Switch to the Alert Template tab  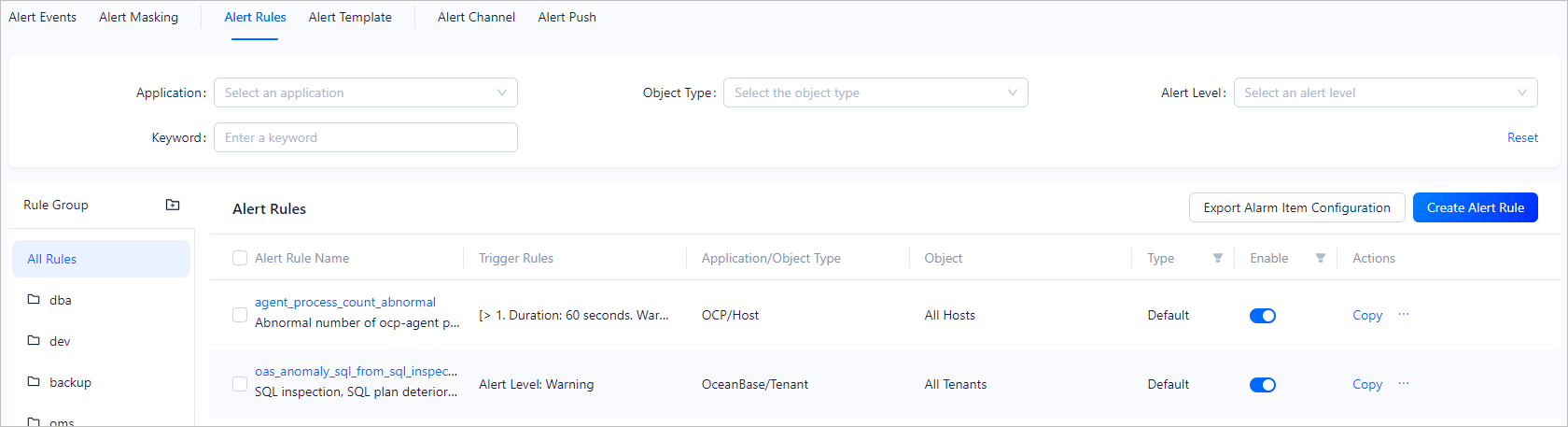350,17
